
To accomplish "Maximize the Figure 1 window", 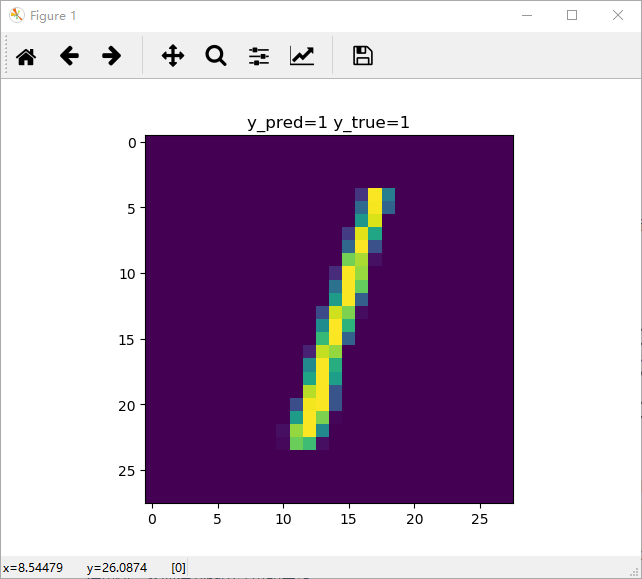I will coord(572,15).
